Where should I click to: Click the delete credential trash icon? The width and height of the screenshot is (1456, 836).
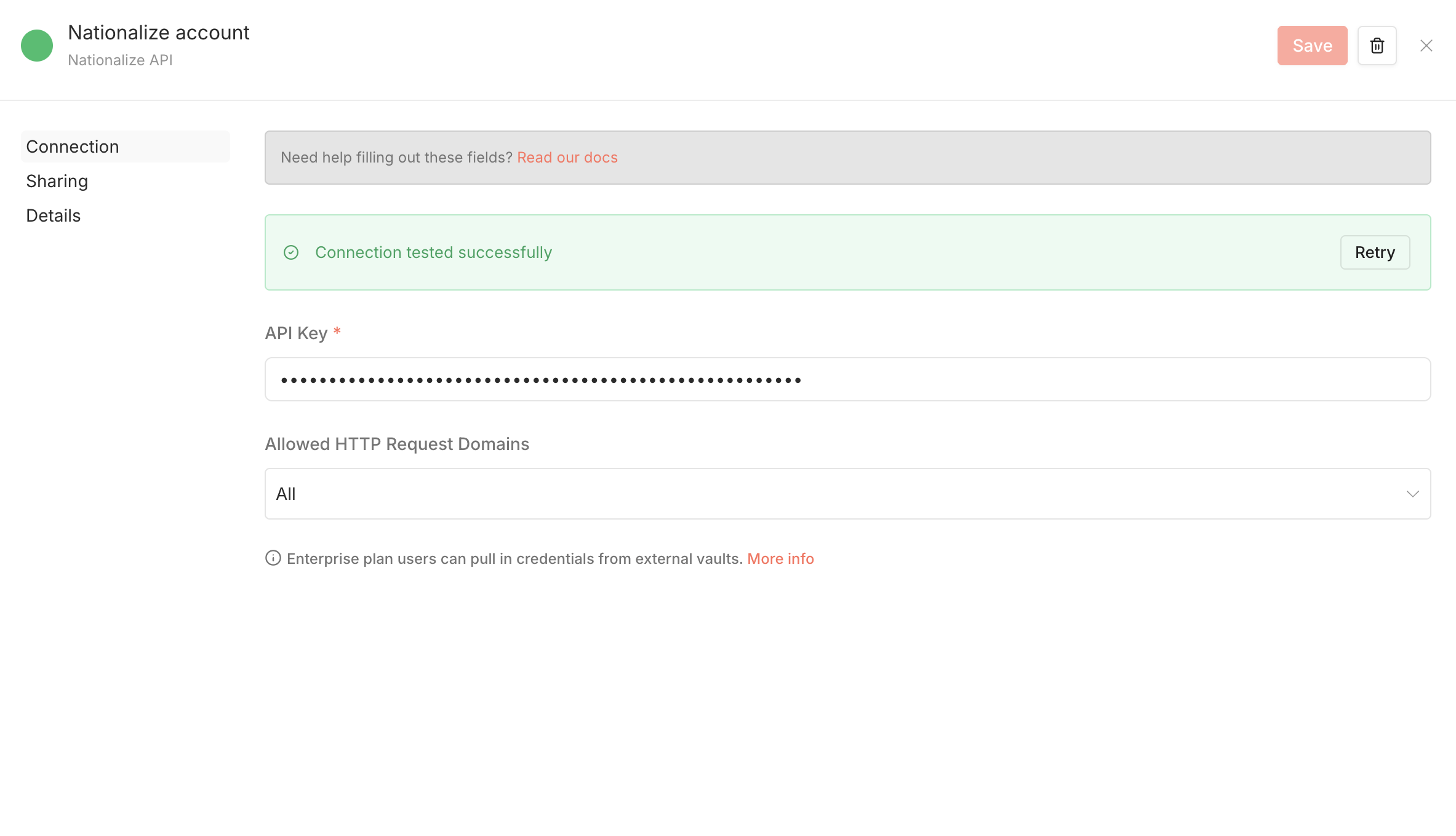(x=1377, y=46)
